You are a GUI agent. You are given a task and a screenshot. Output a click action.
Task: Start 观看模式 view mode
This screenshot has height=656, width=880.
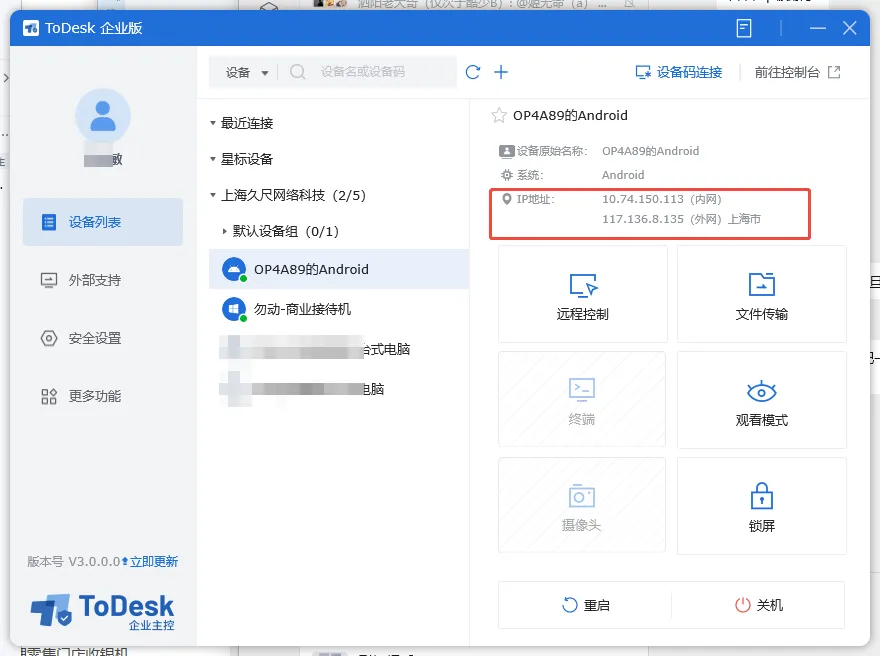click(x=762, y=400)
